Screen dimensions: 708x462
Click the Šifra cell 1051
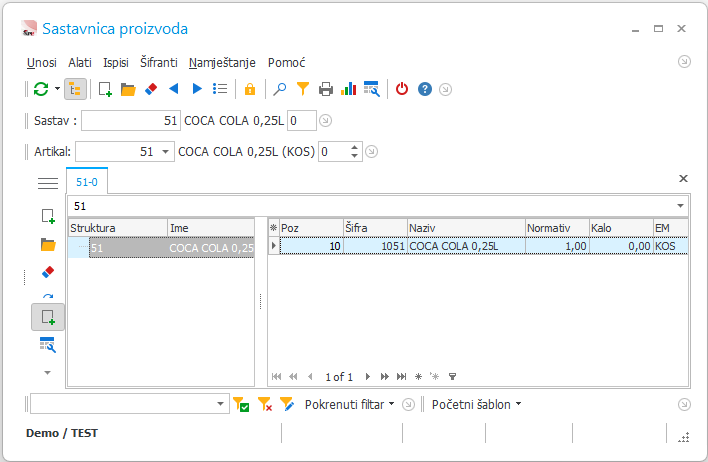tap(375, 246)
